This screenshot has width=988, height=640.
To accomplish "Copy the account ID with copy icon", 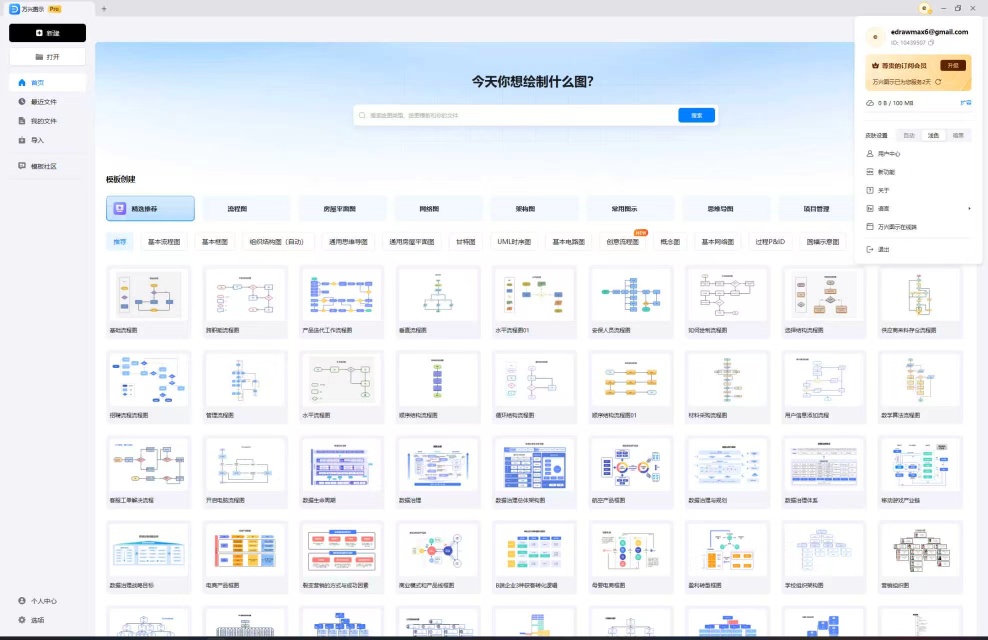I will pyautogui.click(x=931, y=43).
